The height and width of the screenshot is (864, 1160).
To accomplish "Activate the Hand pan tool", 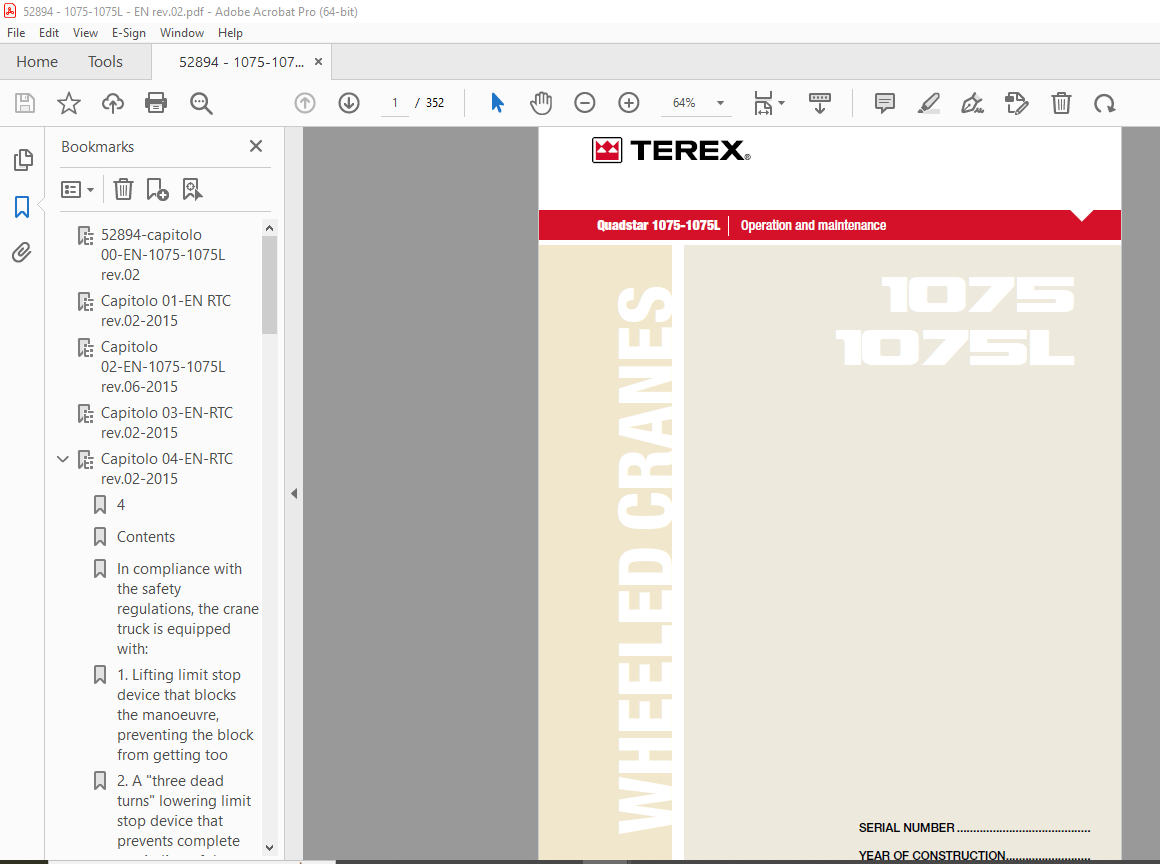I will coord(541,103).
